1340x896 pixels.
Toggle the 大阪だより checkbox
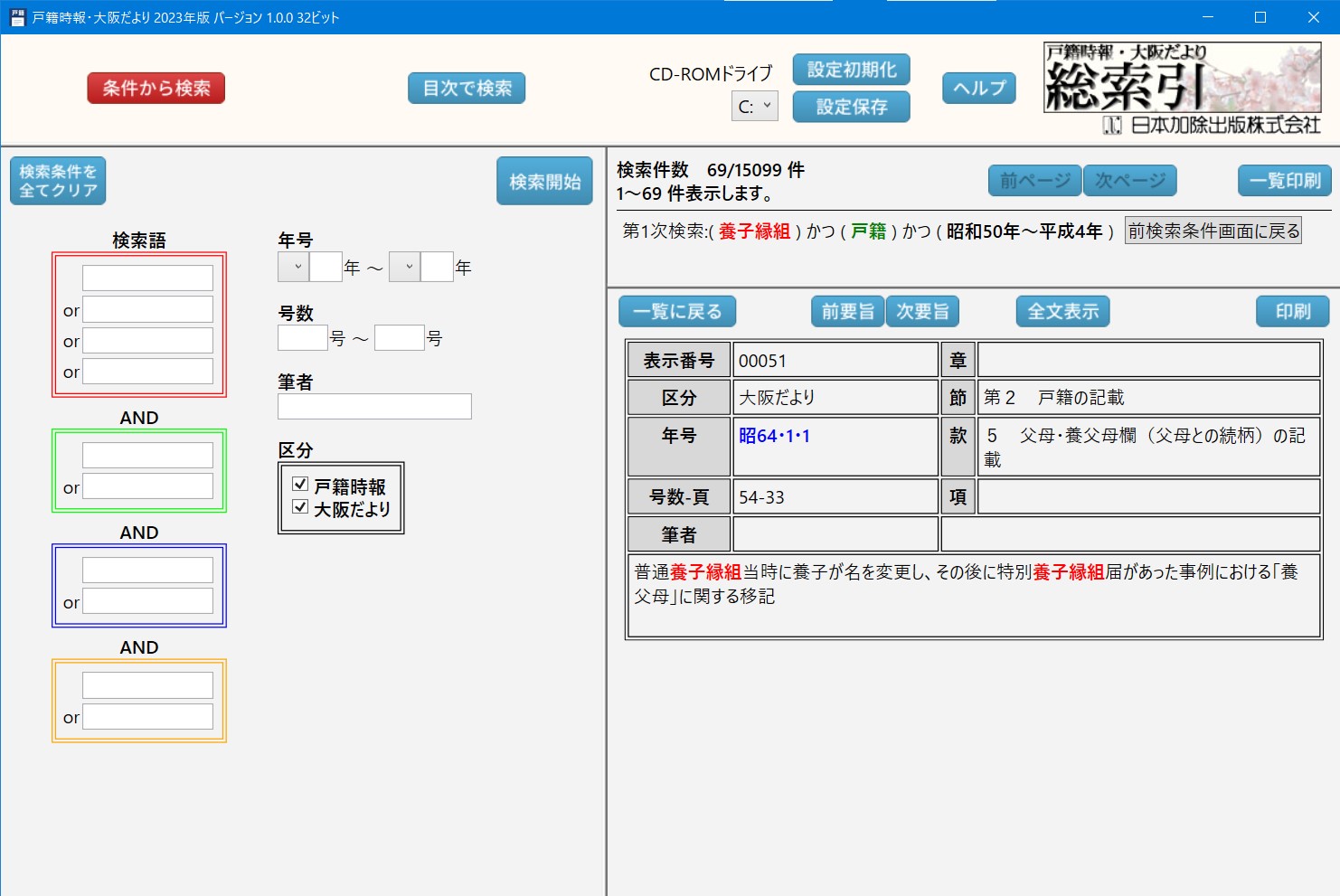(301, 507)
